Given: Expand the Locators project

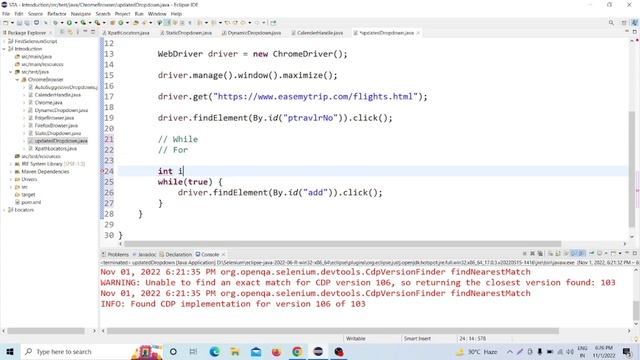Looking at the screenshot, I should [4, 210].
